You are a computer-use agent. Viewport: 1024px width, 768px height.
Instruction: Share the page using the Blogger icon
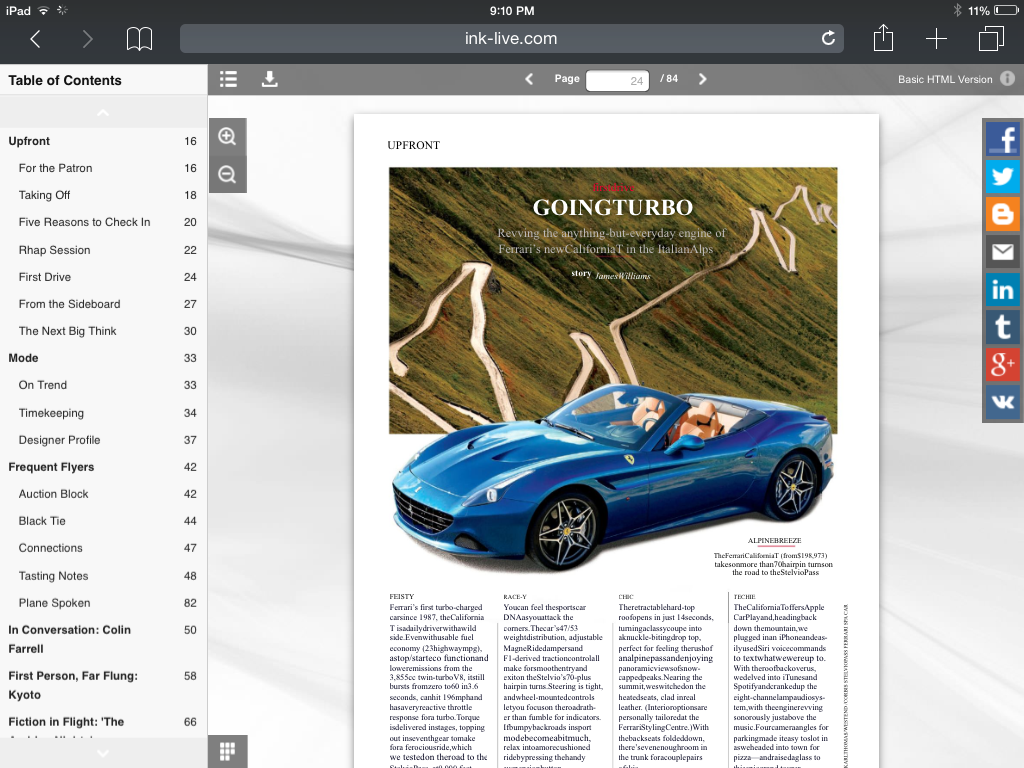pyautogui.click(x=1002, y=214)
